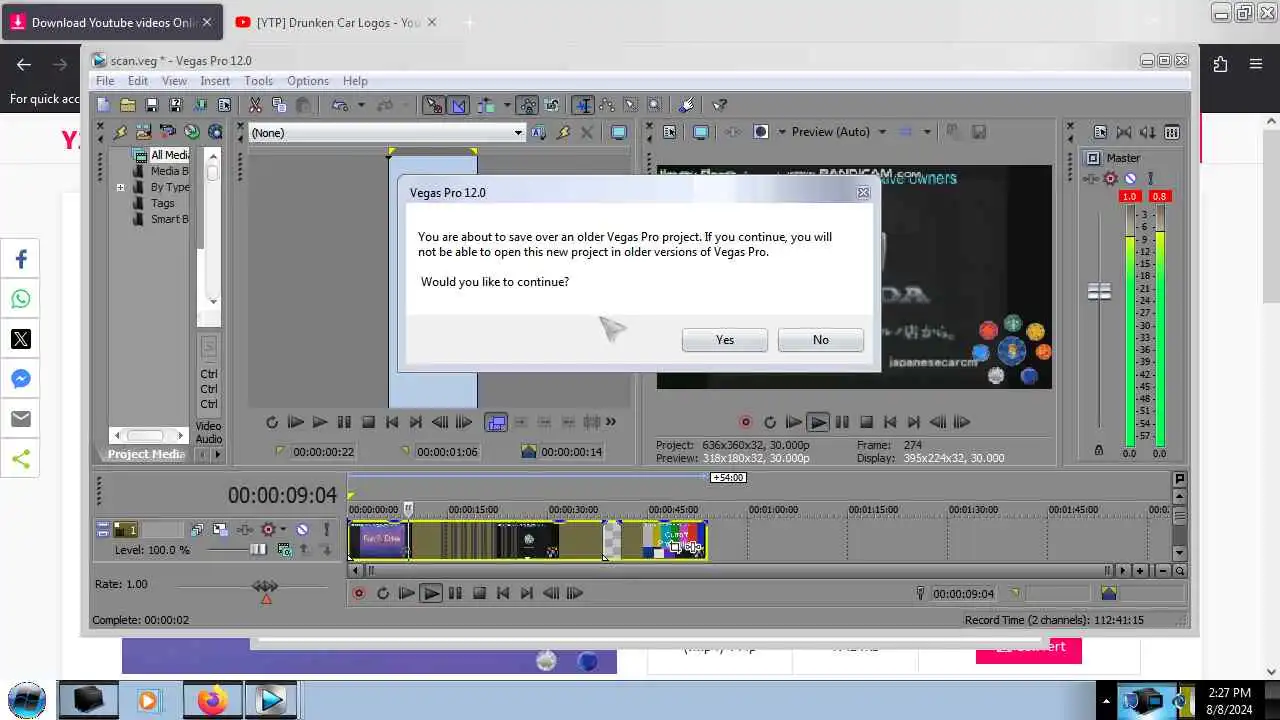
Task: Toggle Lock Envelopes to Events icon
Action: click(x=527, y=105)
